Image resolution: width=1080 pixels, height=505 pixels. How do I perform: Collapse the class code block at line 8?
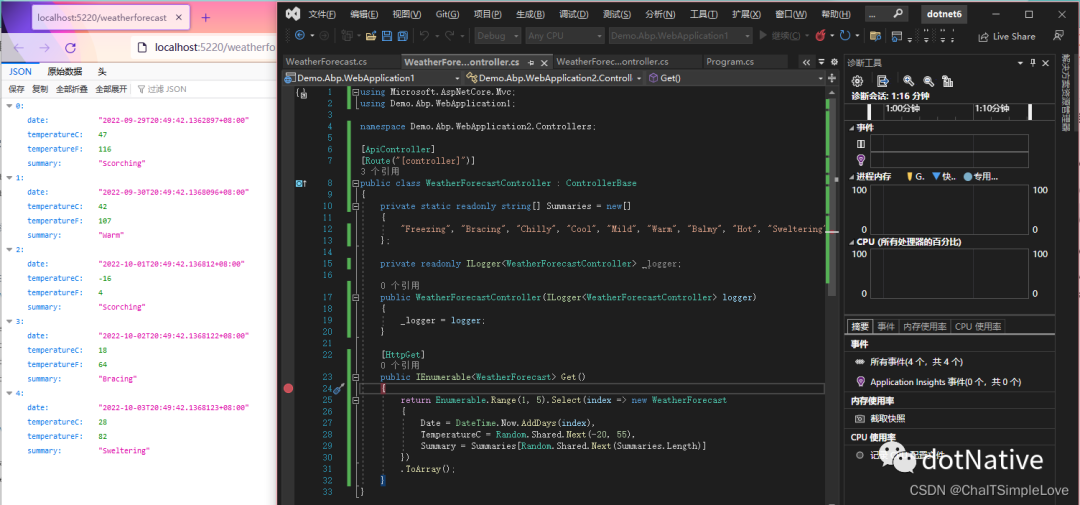355,184
